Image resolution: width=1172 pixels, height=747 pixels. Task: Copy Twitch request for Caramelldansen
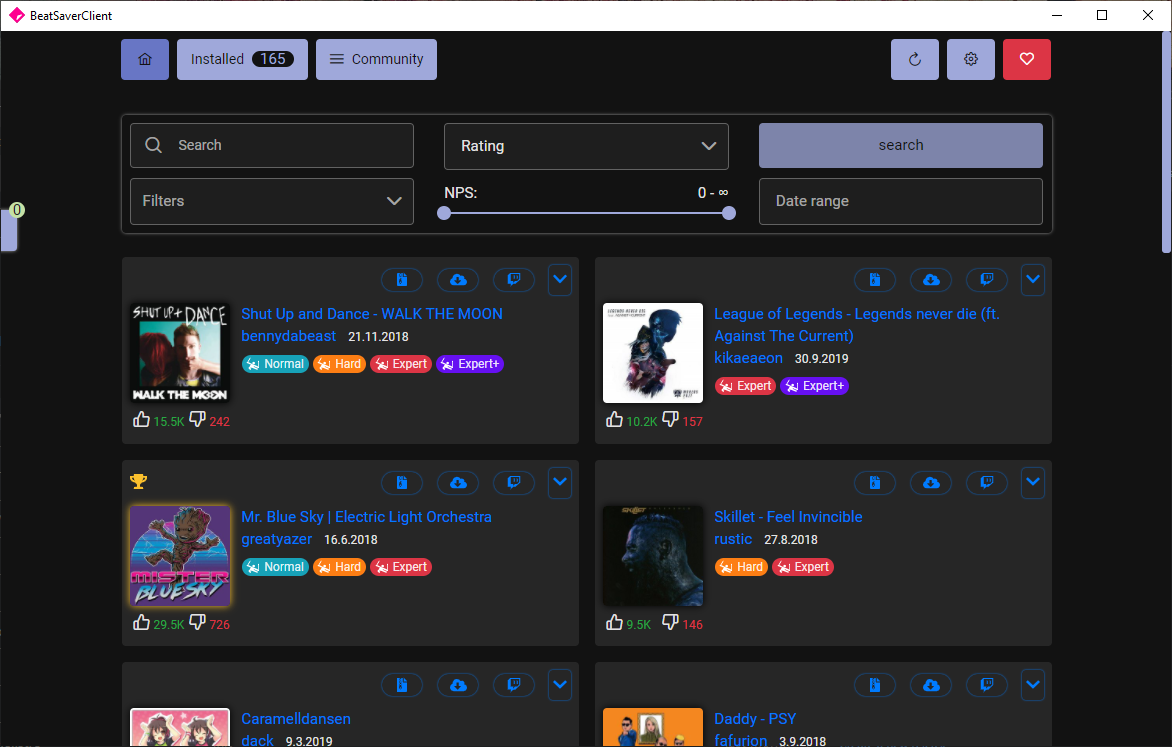tap(514, 685)
